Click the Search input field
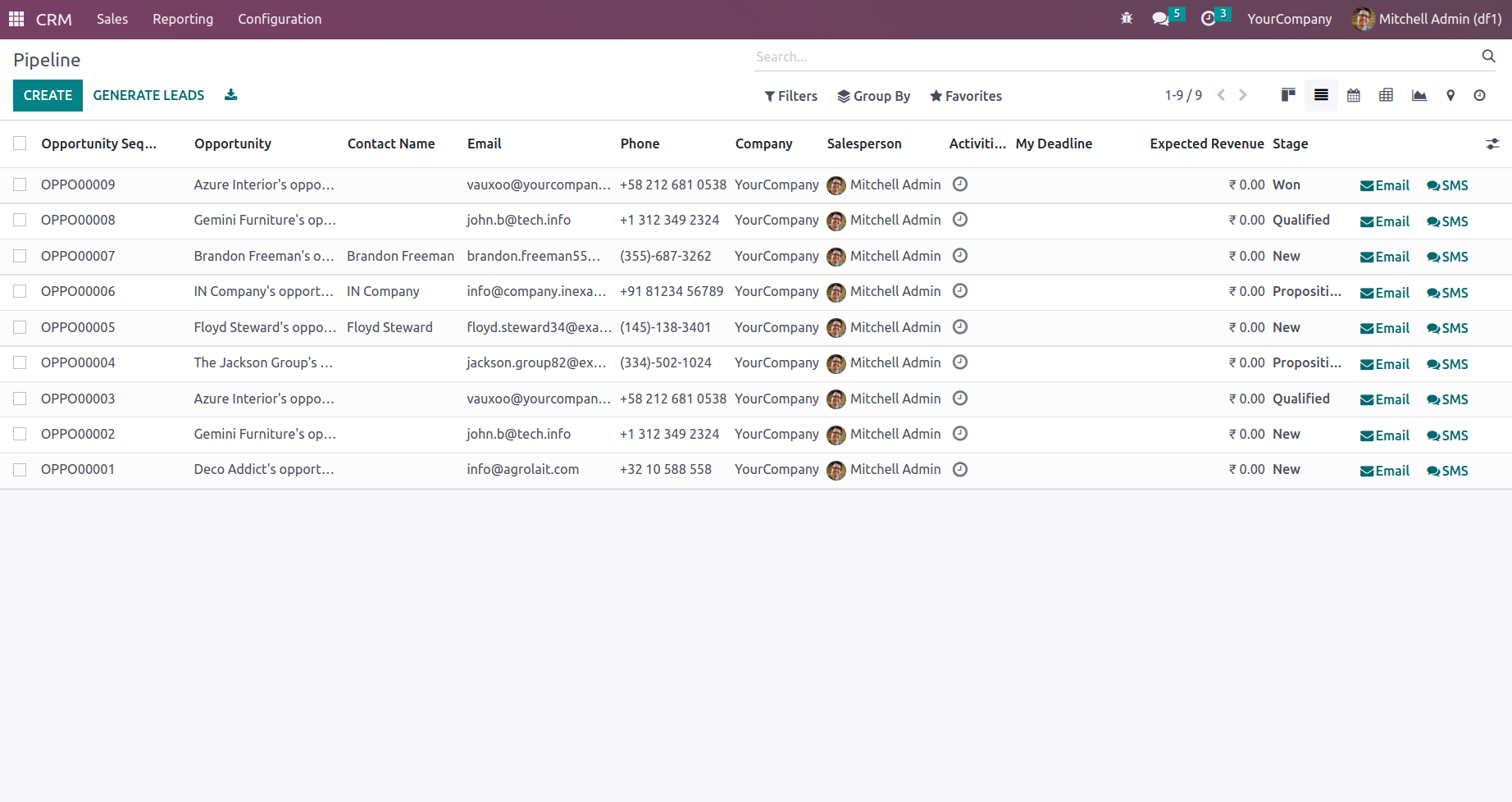Screen dimensions: 1512x802 [x=1115, y=57]
